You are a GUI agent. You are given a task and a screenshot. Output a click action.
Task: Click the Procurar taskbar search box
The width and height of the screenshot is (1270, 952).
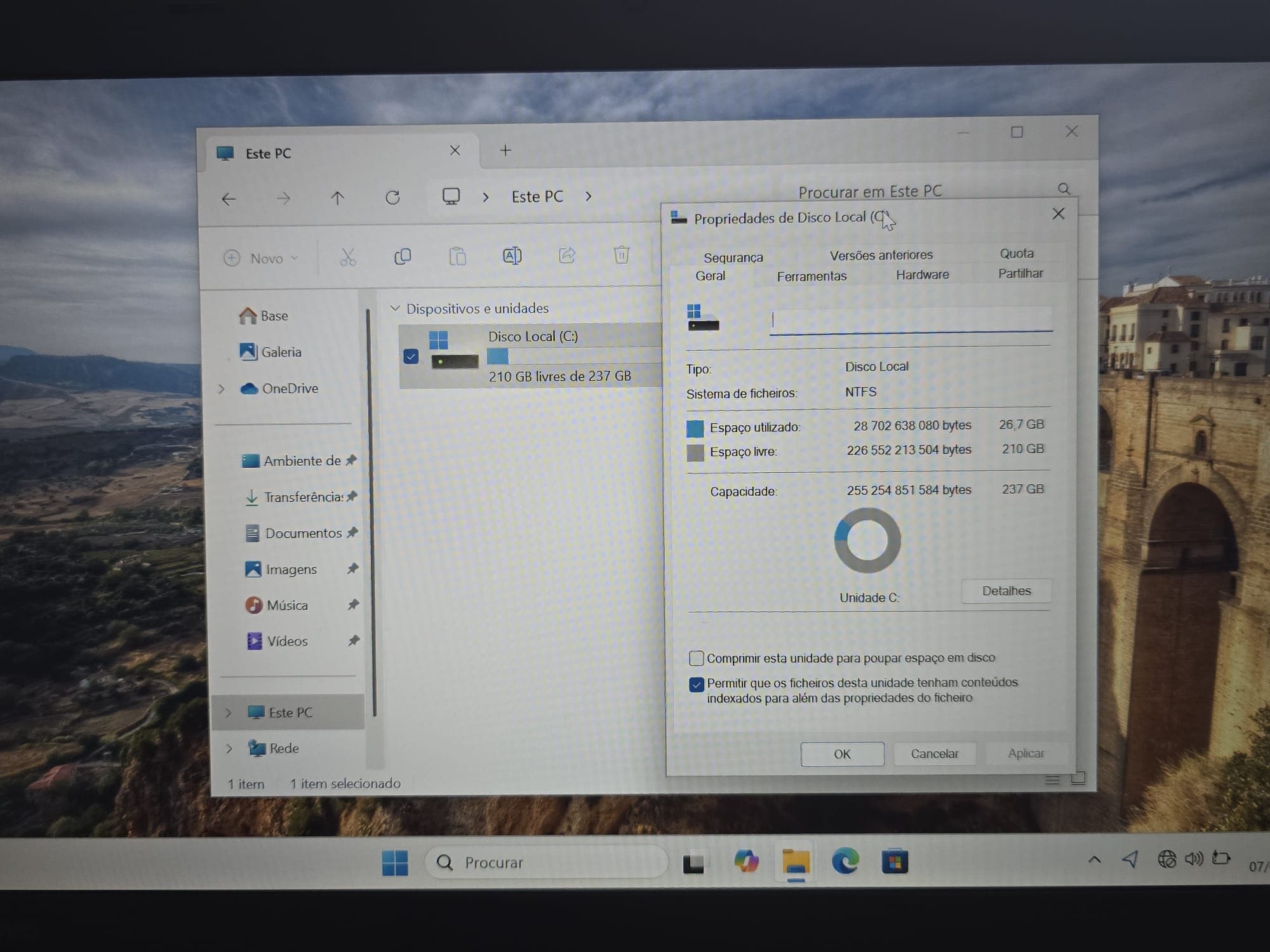coord(546,863)
